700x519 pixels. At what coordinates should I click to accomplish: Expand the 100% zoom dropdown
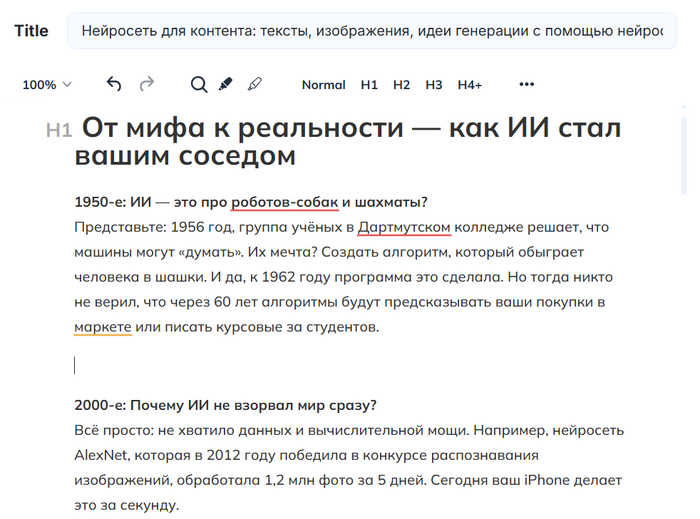pyautogui.click(x=47, y=85)
